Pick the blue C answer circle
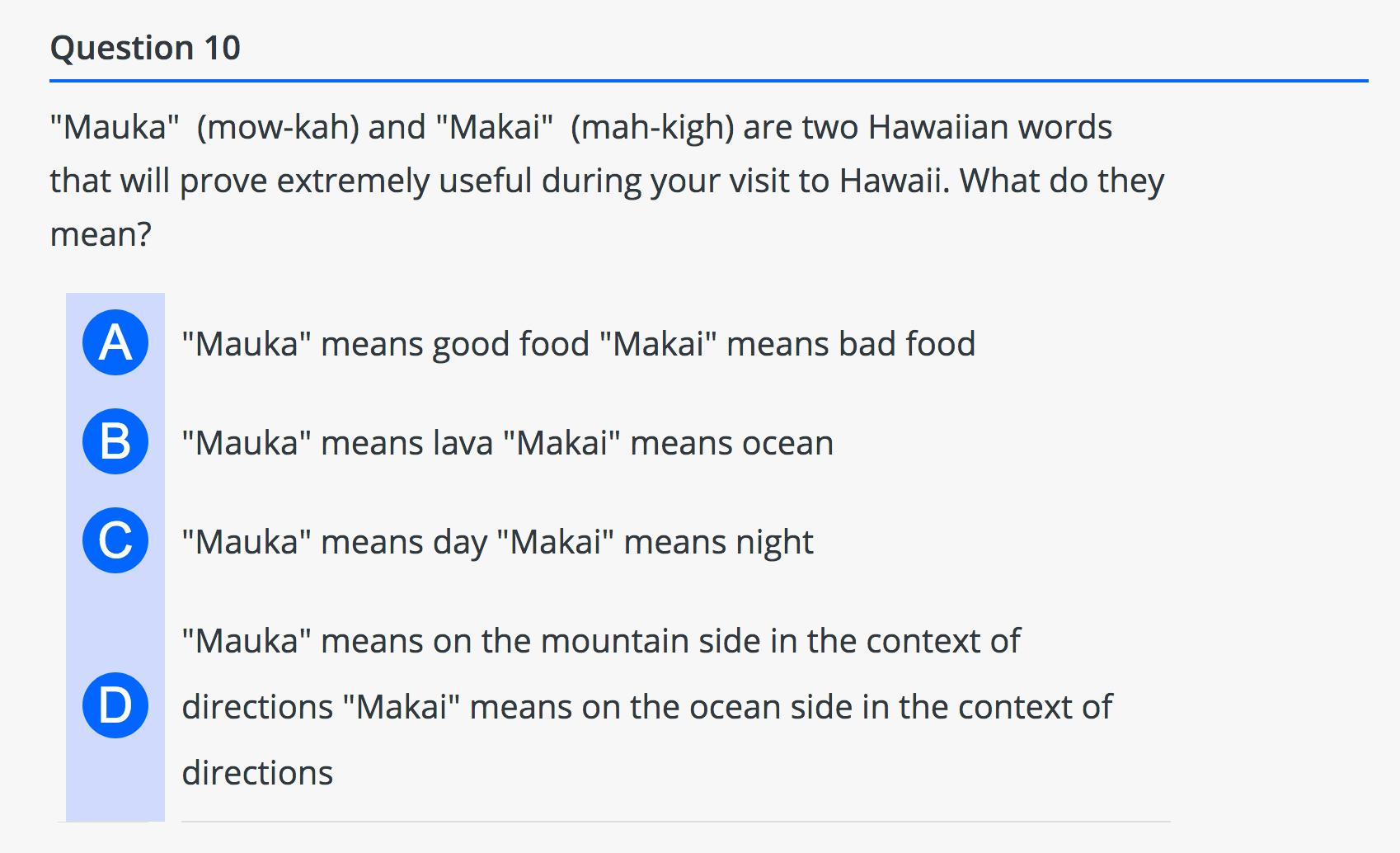The width and height of the screenshot is (1400, 853). (115, 540)
